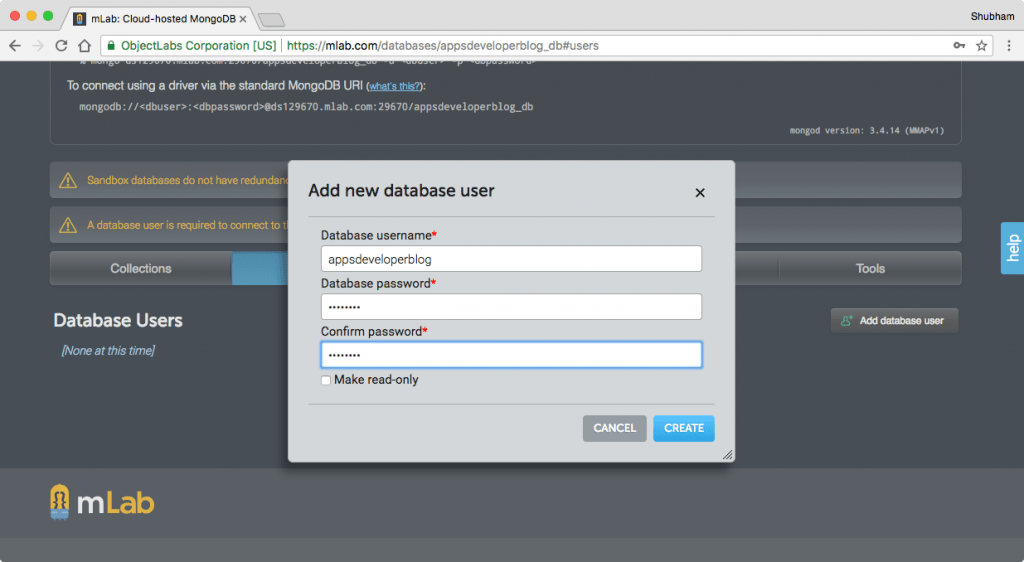Click the Database username field
This screenshot has height=562, width=1024.
(x=511, y=259)
